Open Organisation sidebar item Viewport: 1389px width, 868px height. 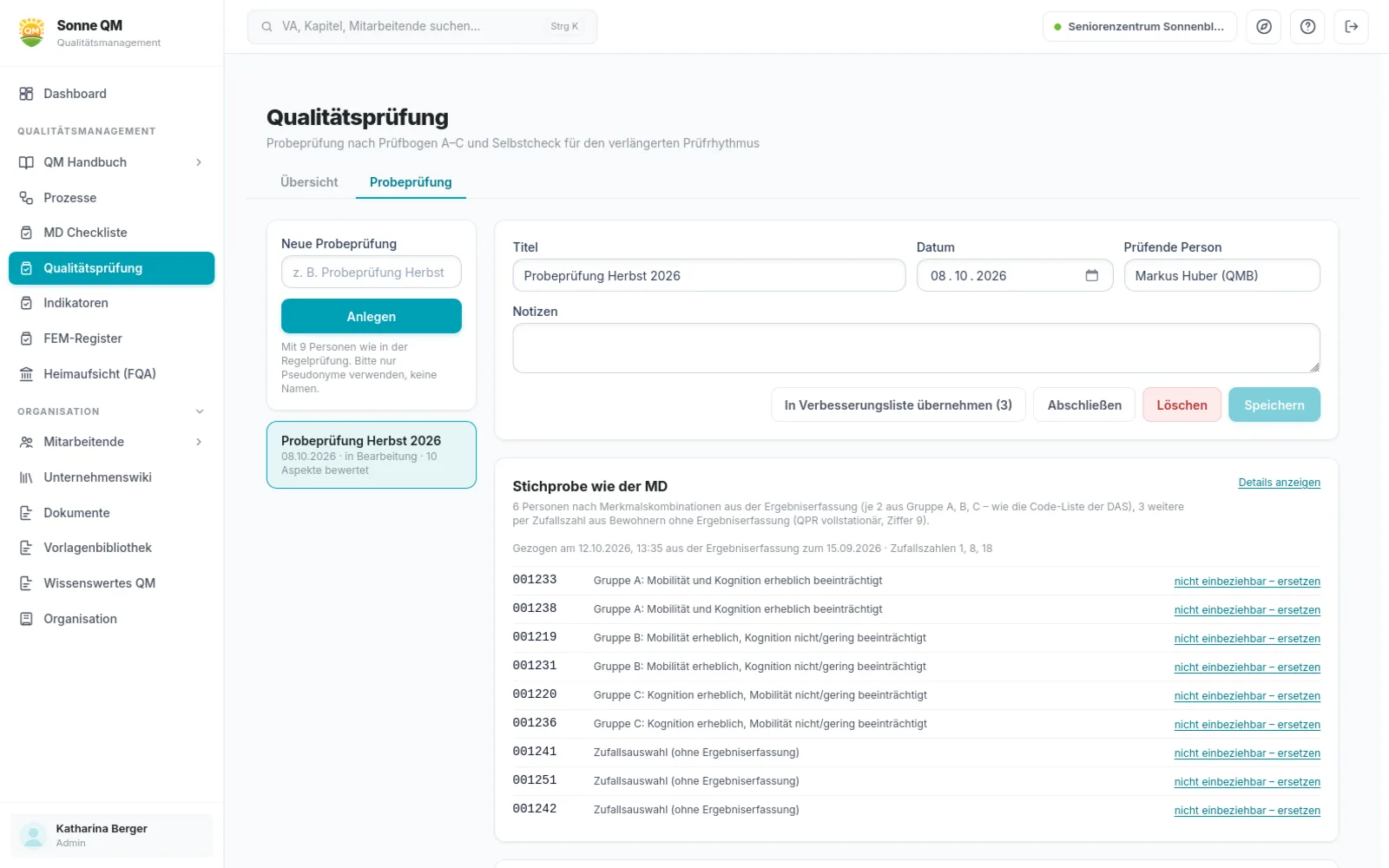tap(111, 619)
